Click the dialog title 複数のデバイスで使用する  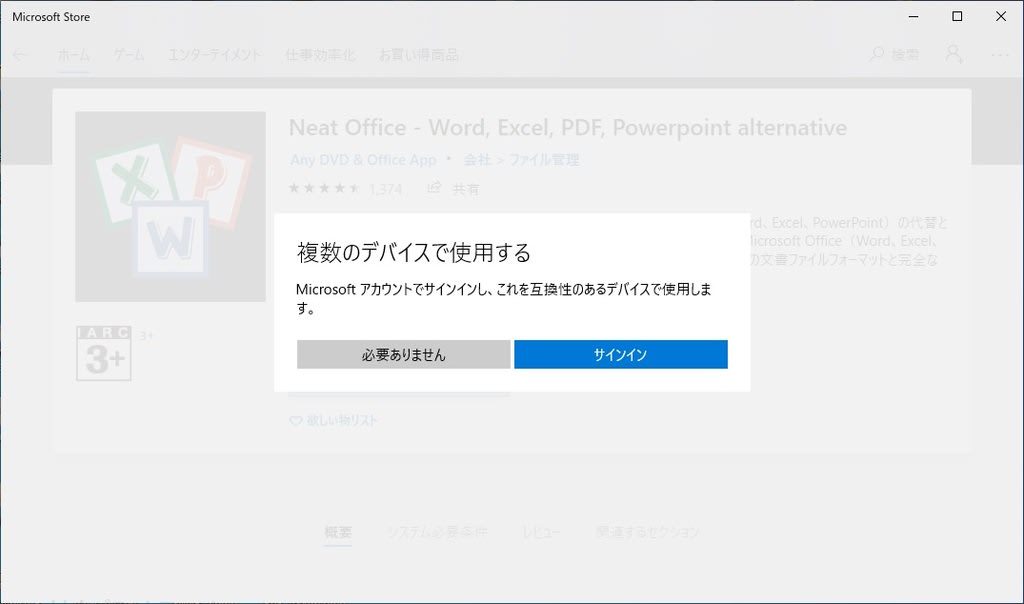click(x=414, y=252)
